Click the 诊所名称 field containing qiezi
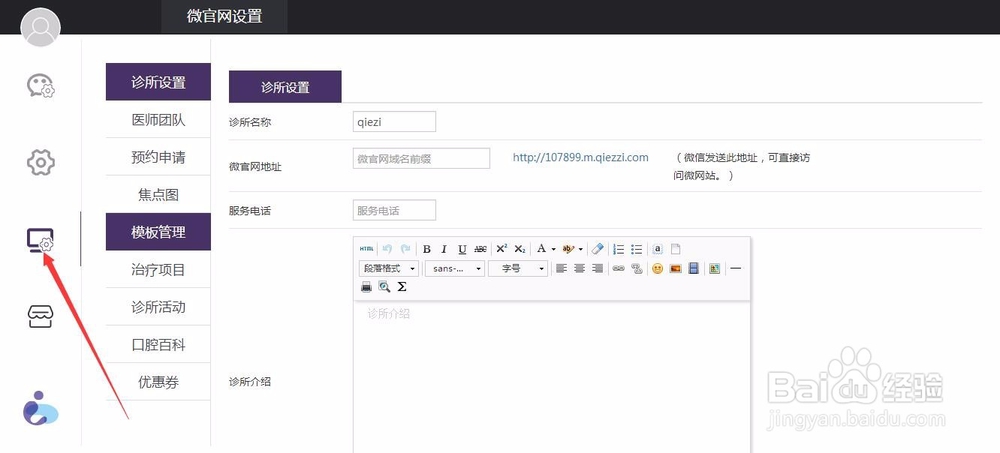The image size is (1000, 453). [394, 121]
